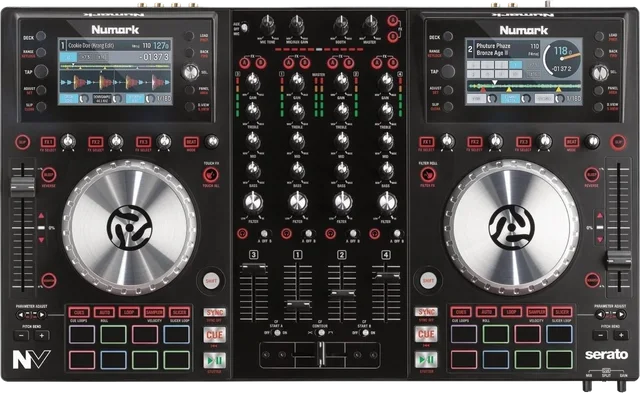Click the left deck RANGE button

41,52
